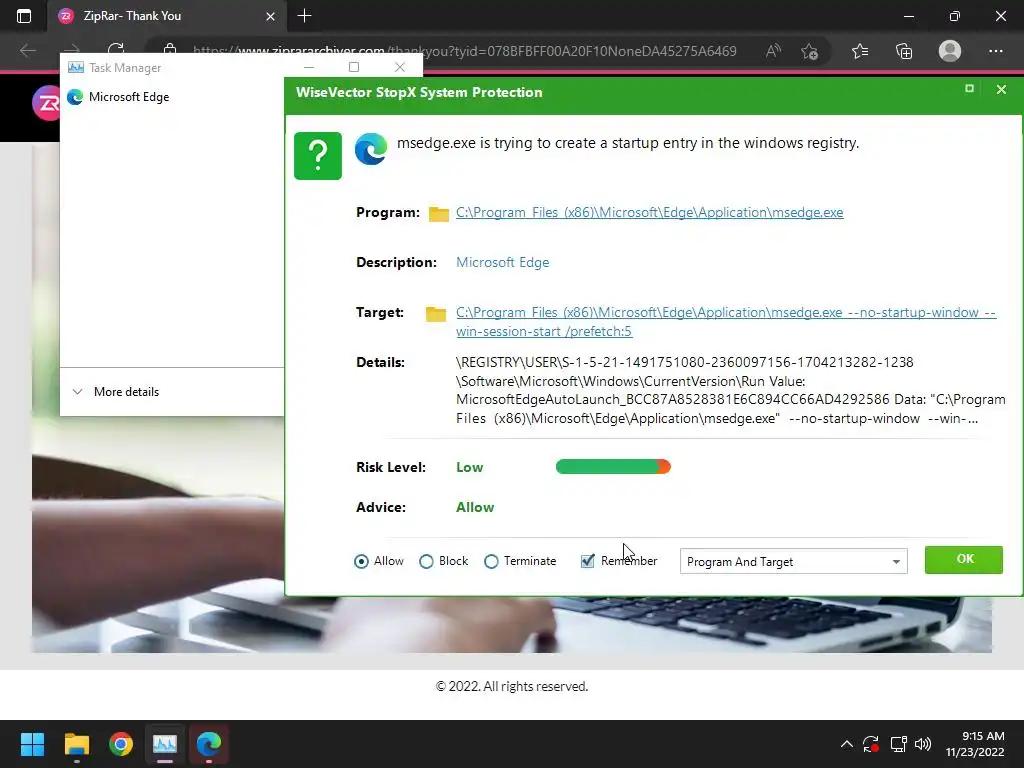Click the Edge address bar URL

(x=464, y=51)
